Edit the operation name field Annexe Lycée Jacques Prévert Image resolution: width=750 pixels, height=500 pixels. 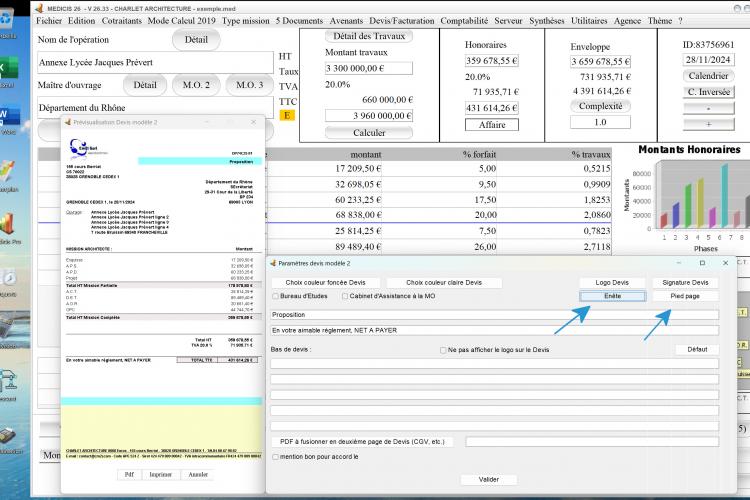pos(155,63)
